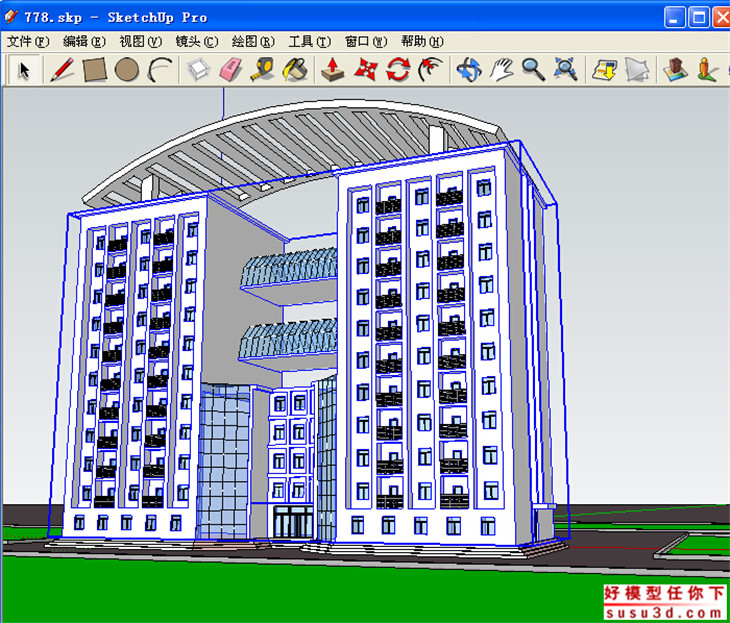Click the Zoom Extents tool
Screen dimensions: 730x623
566,70
